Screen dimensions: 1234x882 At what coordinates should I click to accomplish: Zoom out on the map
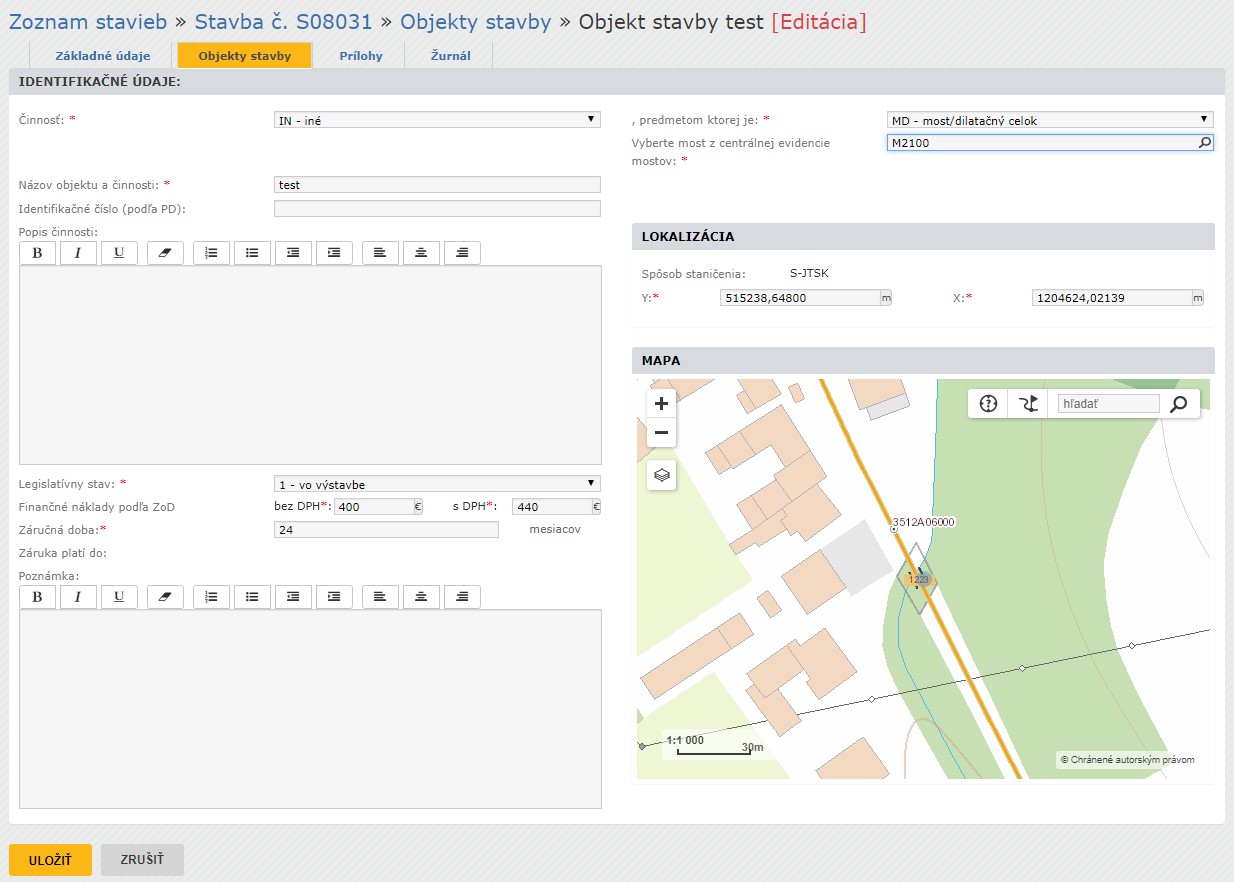[x=661, y=433]
